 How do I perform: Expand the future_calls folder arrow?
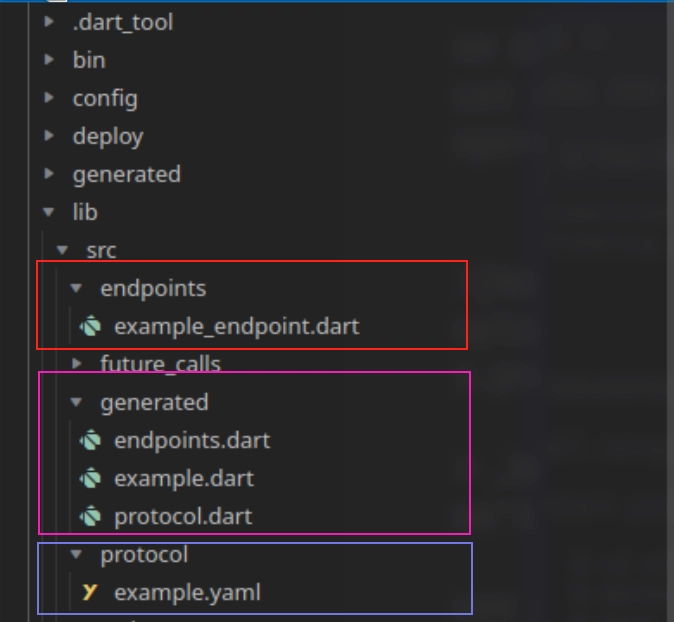[77, 364]
